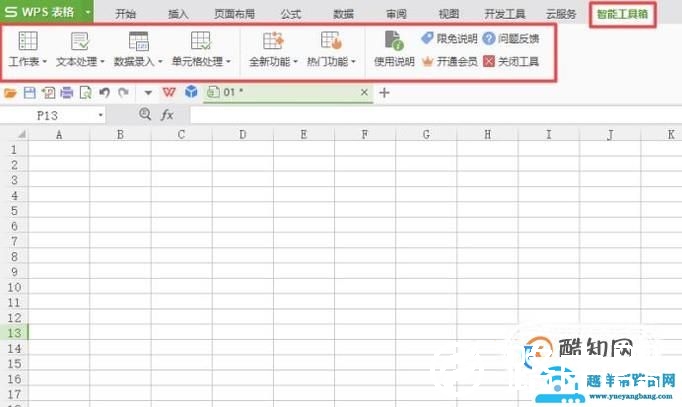
Task: Open the 文本处理 text processing icon
Action: tap(80, 41)
